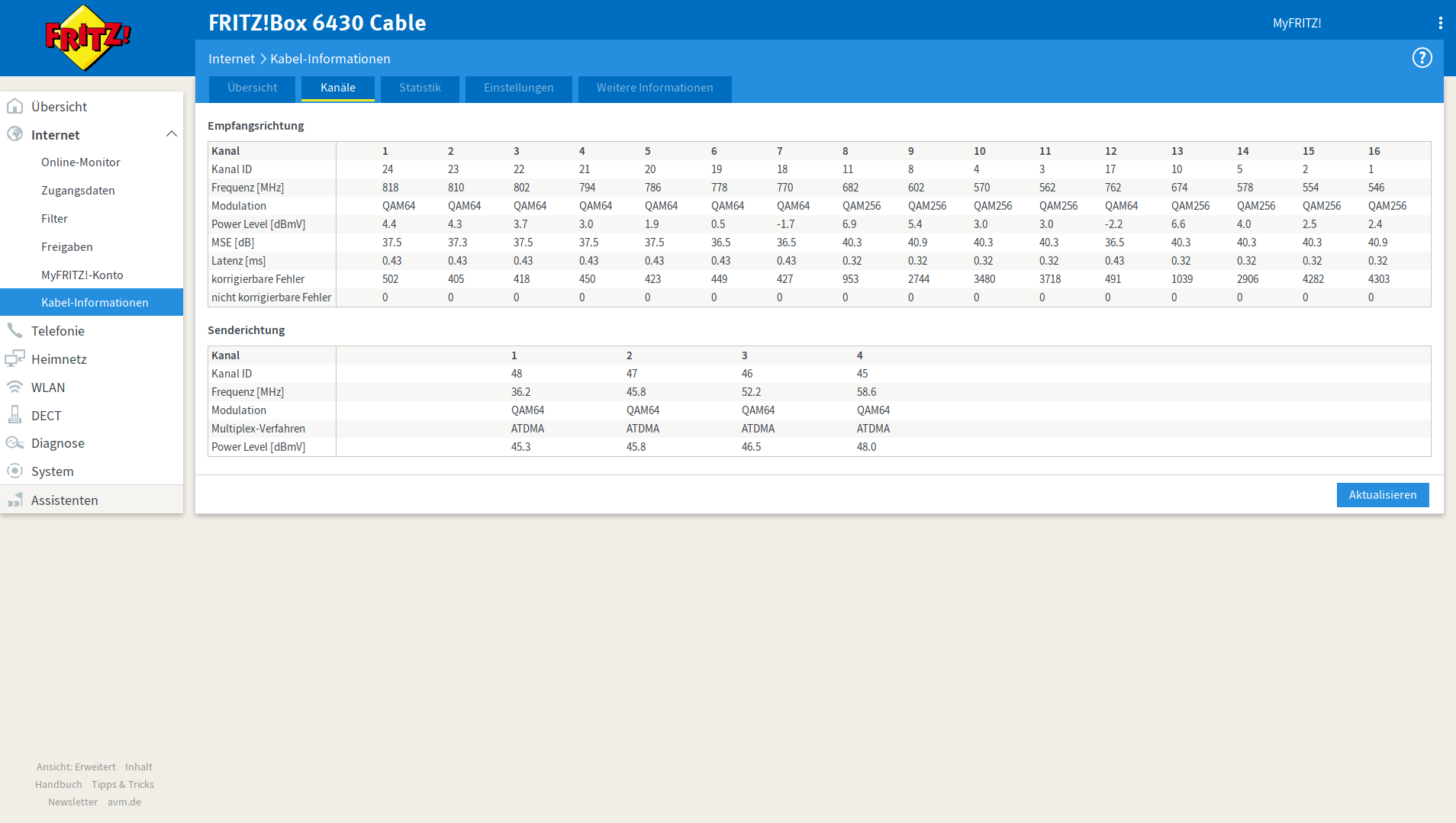
Task: Open the Handbuch footer link
Action: [59, 784]
